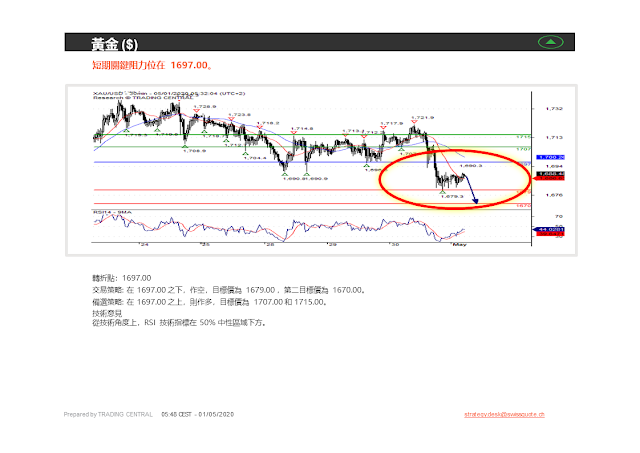Viewport: 640px width, 453px height.
Task: Click the 備選策略 line with 1707.00 and 1715.00
Action: [209, 302]
